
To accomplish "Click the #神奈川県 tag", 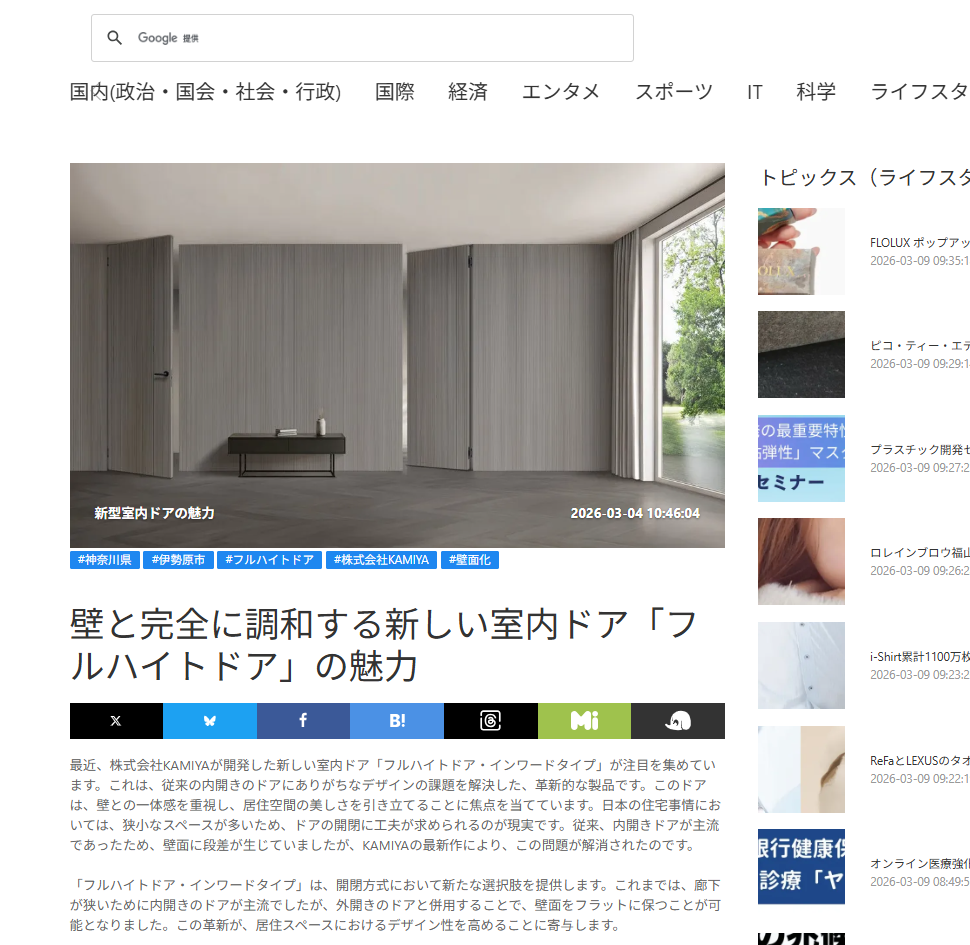I will click(x=104, y=560).
